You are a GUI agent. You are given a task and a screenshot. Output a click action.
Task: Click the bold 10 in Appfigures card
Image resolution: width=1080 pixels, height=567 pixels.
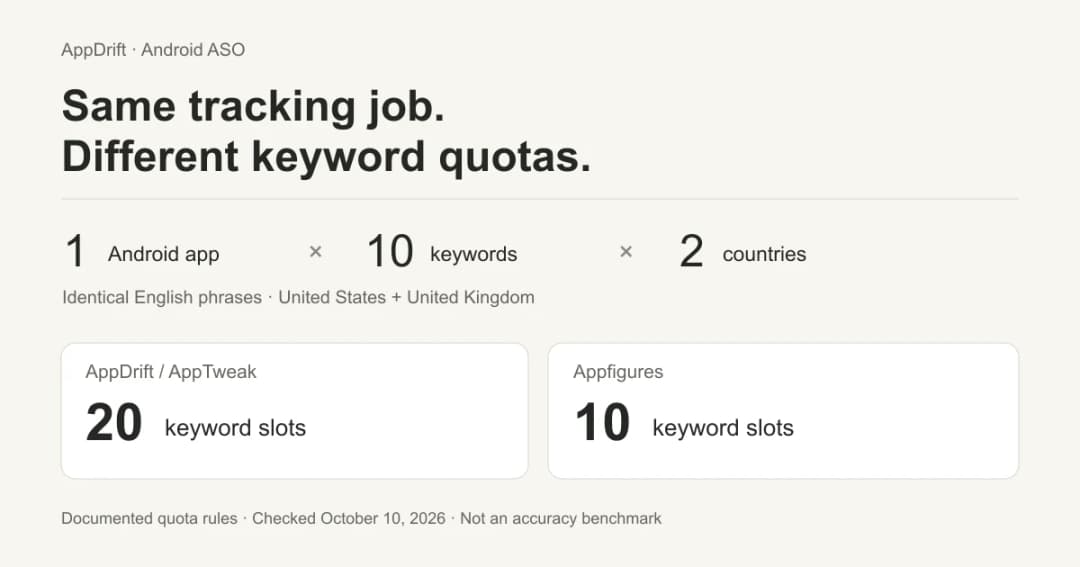pyautogui.click(x=602, y=423)
